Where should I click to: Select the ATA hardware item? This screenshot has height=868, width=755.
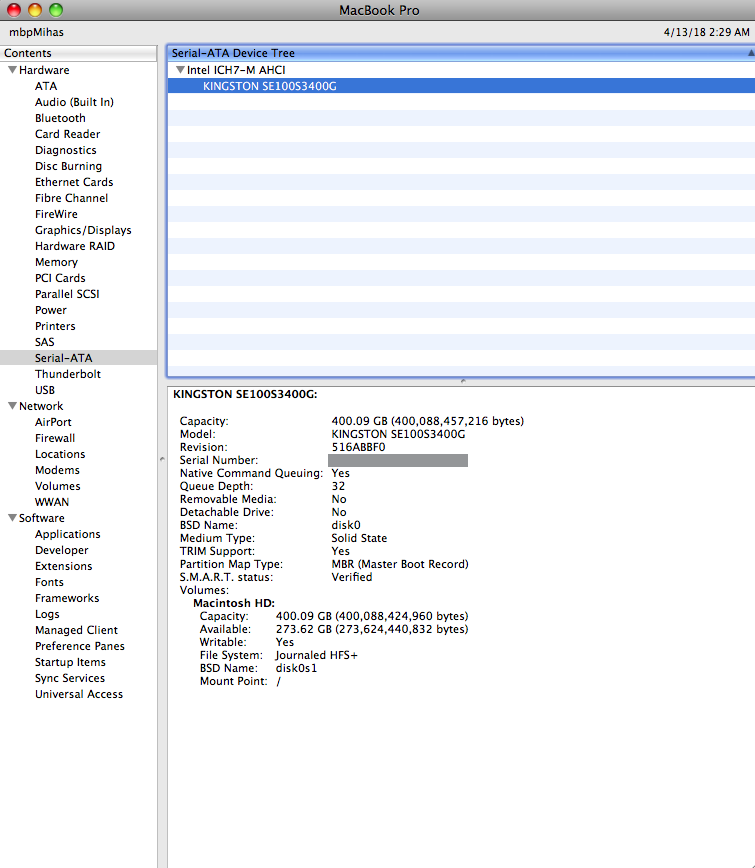click(46, 86)
